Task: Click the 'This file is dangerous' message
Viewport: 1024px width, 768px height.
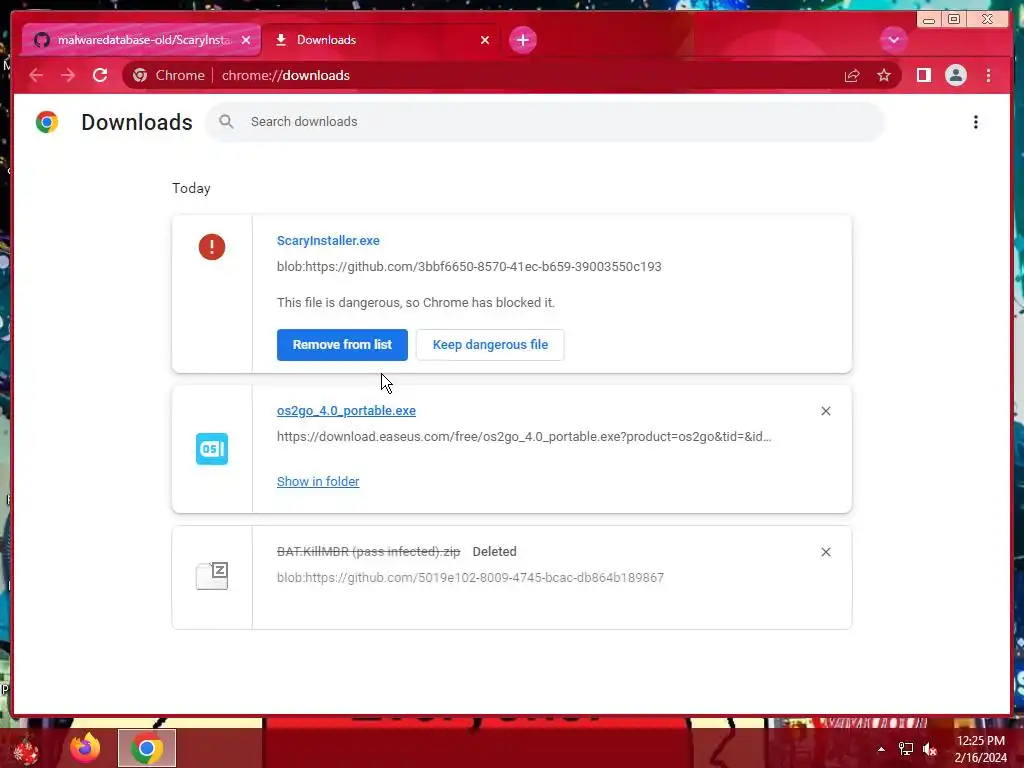Action: (415, 302)
